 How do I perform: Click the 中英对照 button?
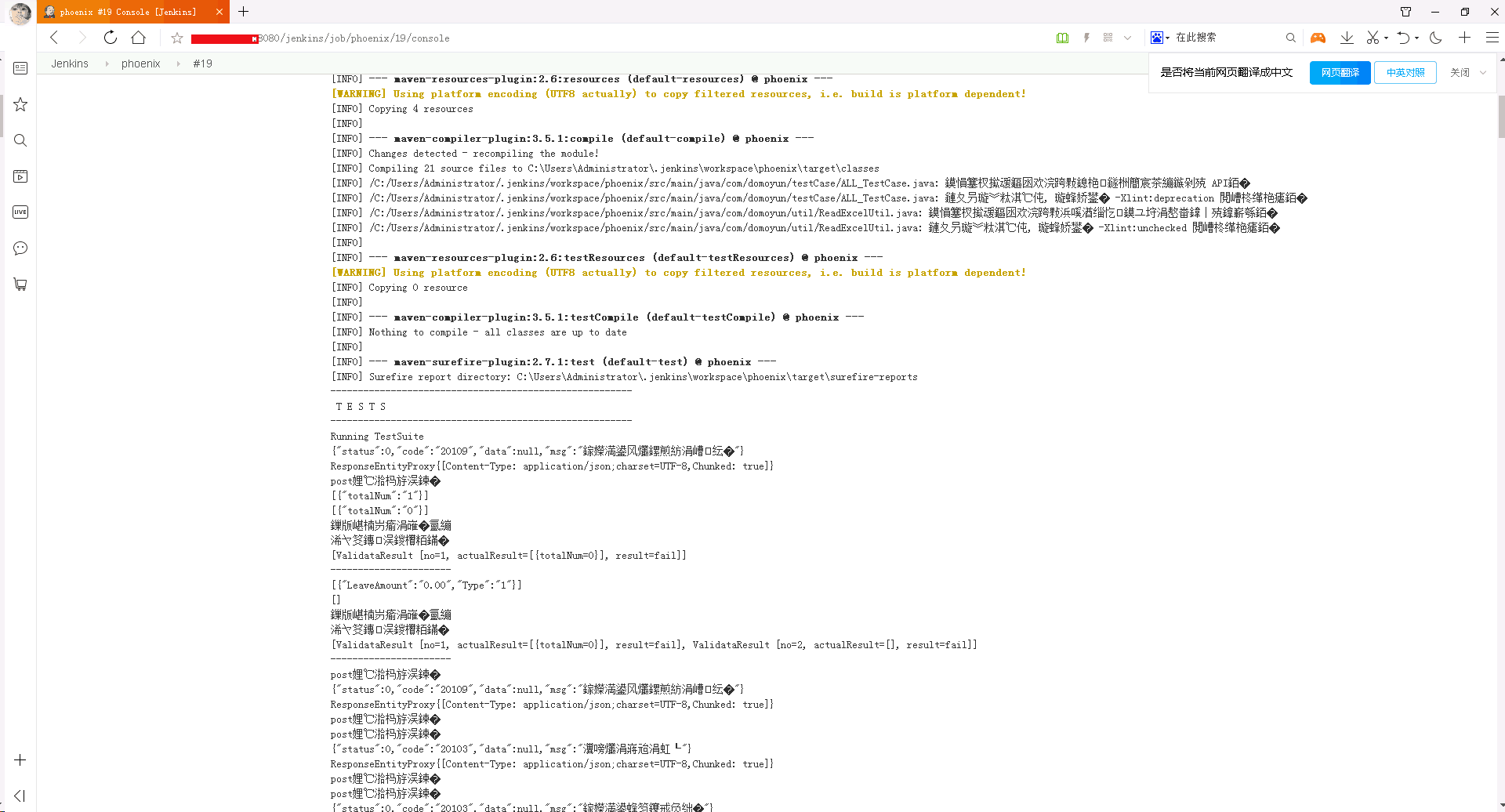[x=1405, y=73]
